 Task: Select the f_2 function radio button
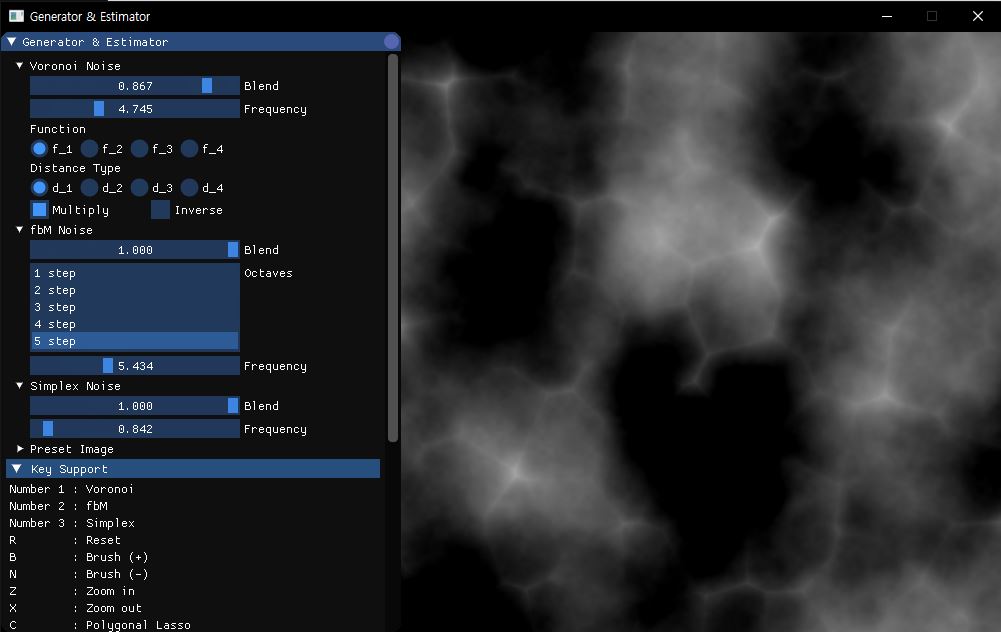[x=89, y=149]
